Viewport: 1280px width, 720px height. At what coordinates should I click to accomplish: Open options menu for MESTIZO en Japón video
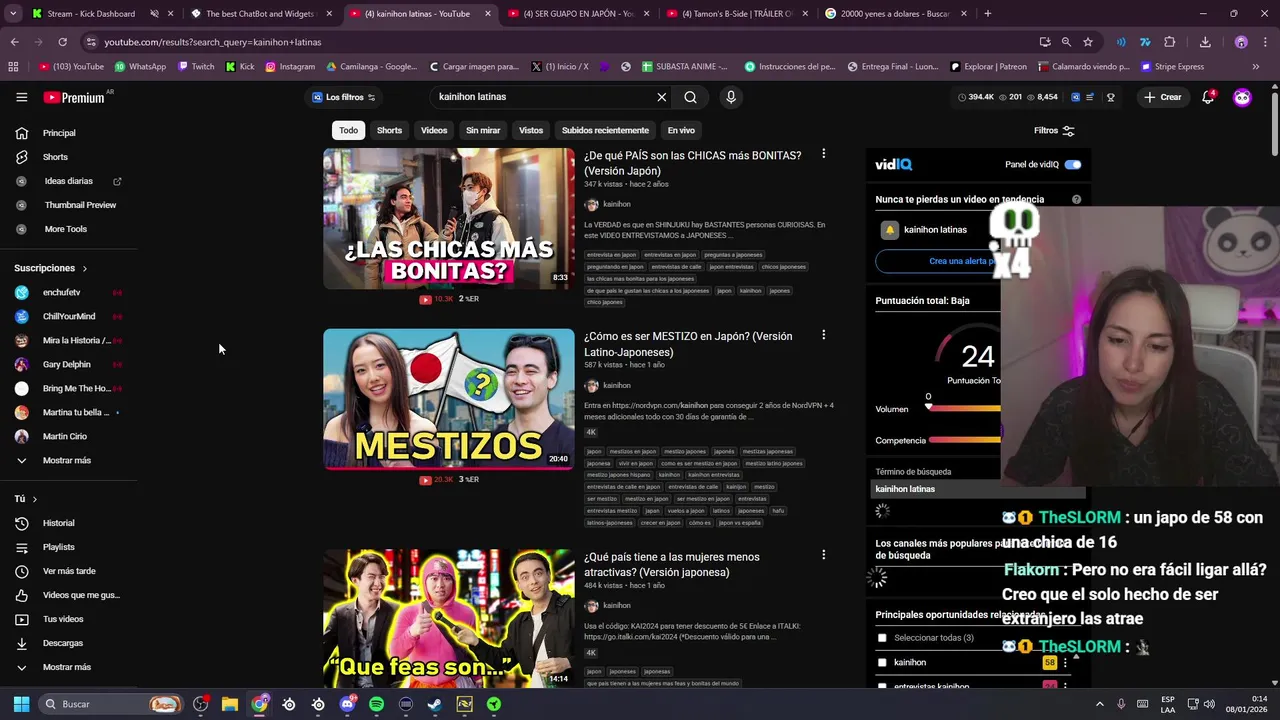823,335
